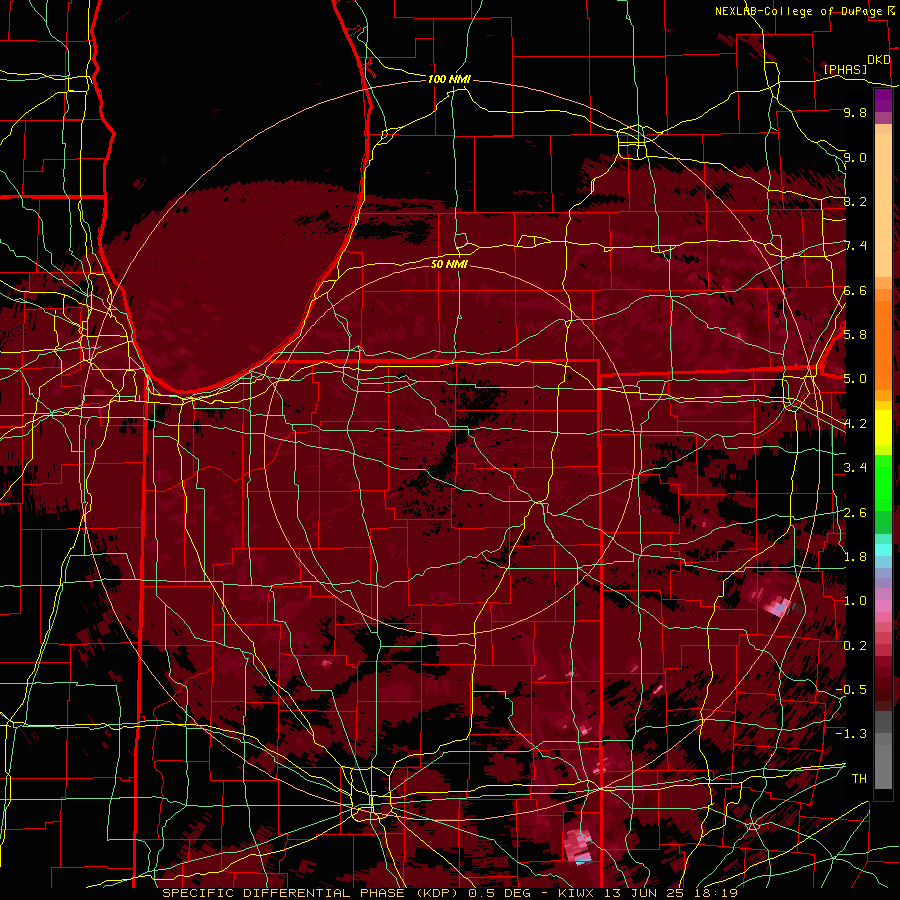Click the "TH" threshold label on scale

tap(859, 778)
